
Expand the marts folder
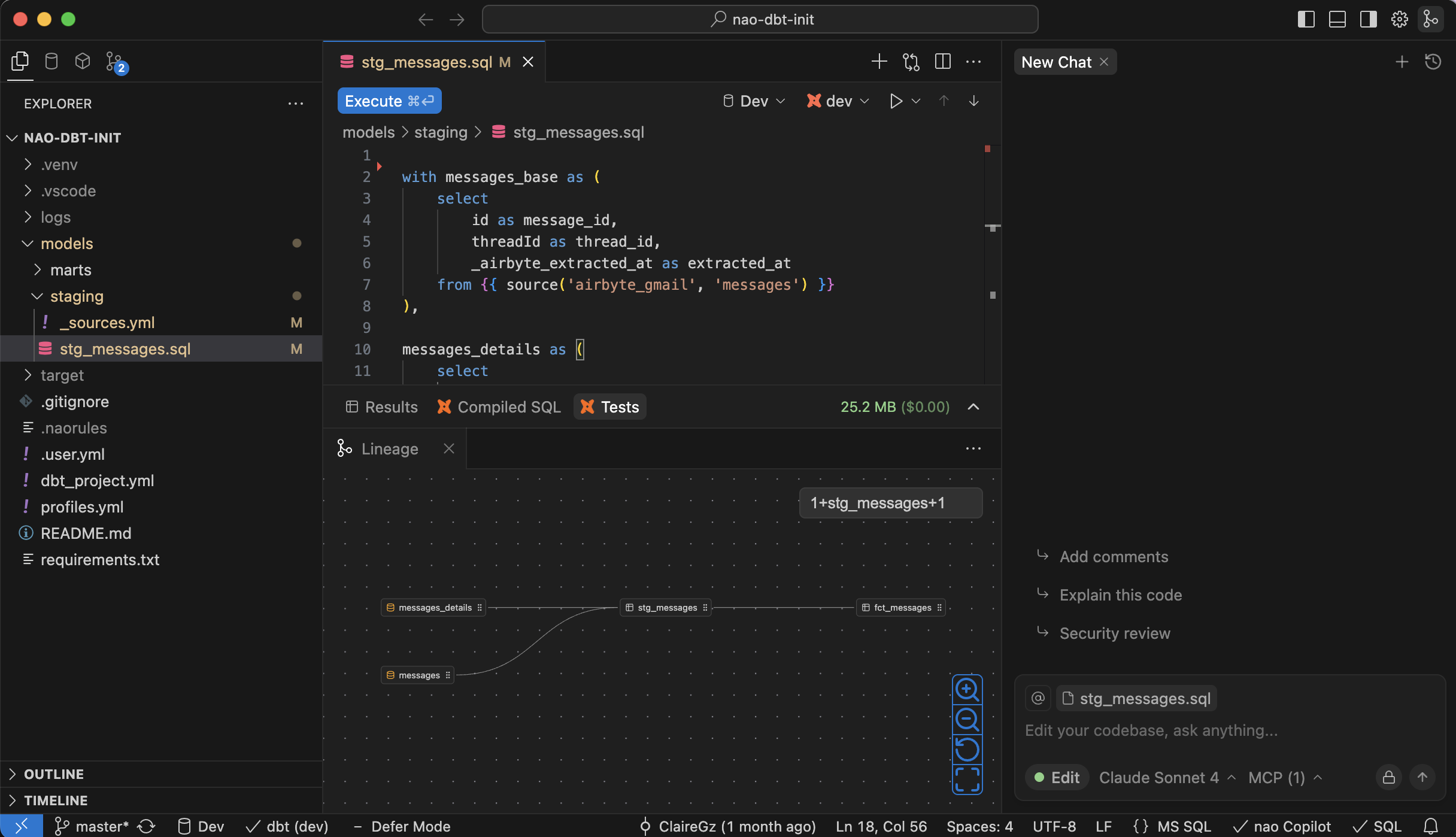coord(71,270)
